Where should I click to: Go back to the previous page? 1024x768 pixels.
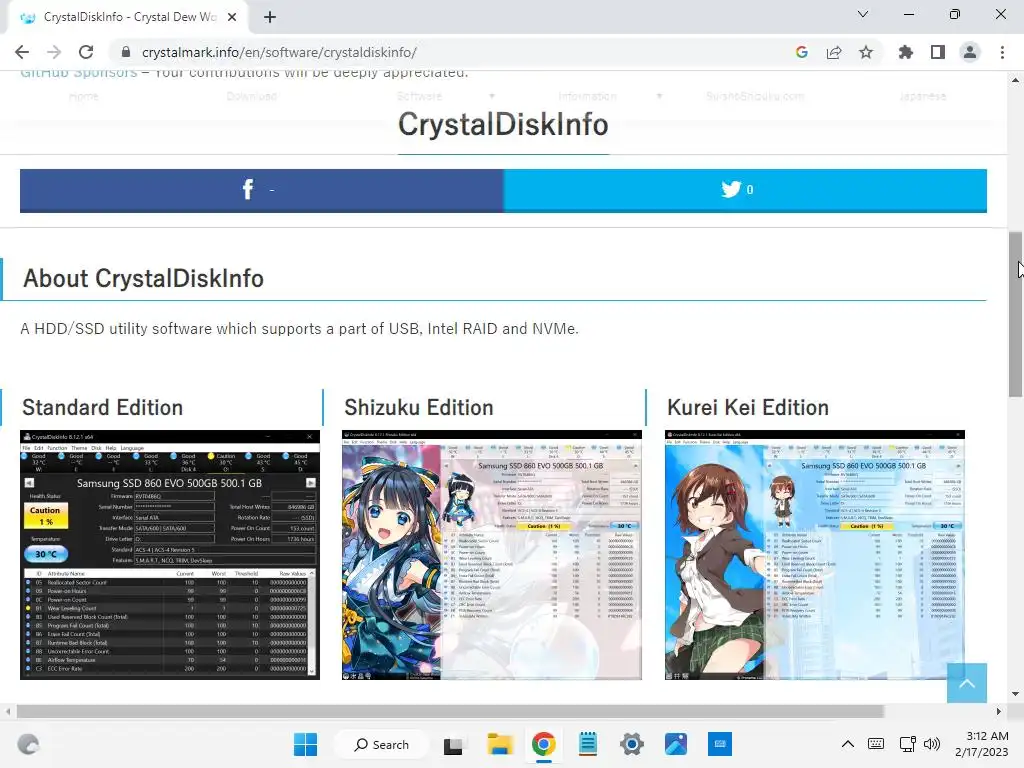pyautogui.click(x=22, y=52)
